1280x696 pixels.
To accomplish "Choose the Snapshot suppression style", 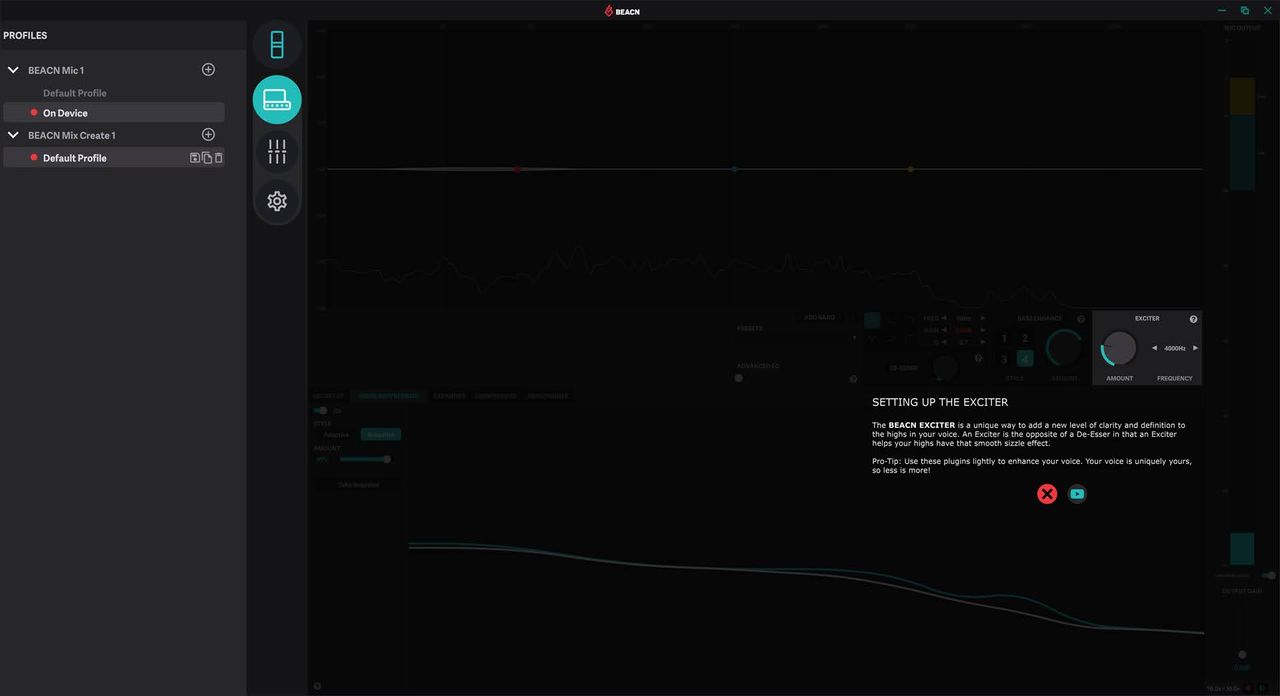I will point(380,435).
